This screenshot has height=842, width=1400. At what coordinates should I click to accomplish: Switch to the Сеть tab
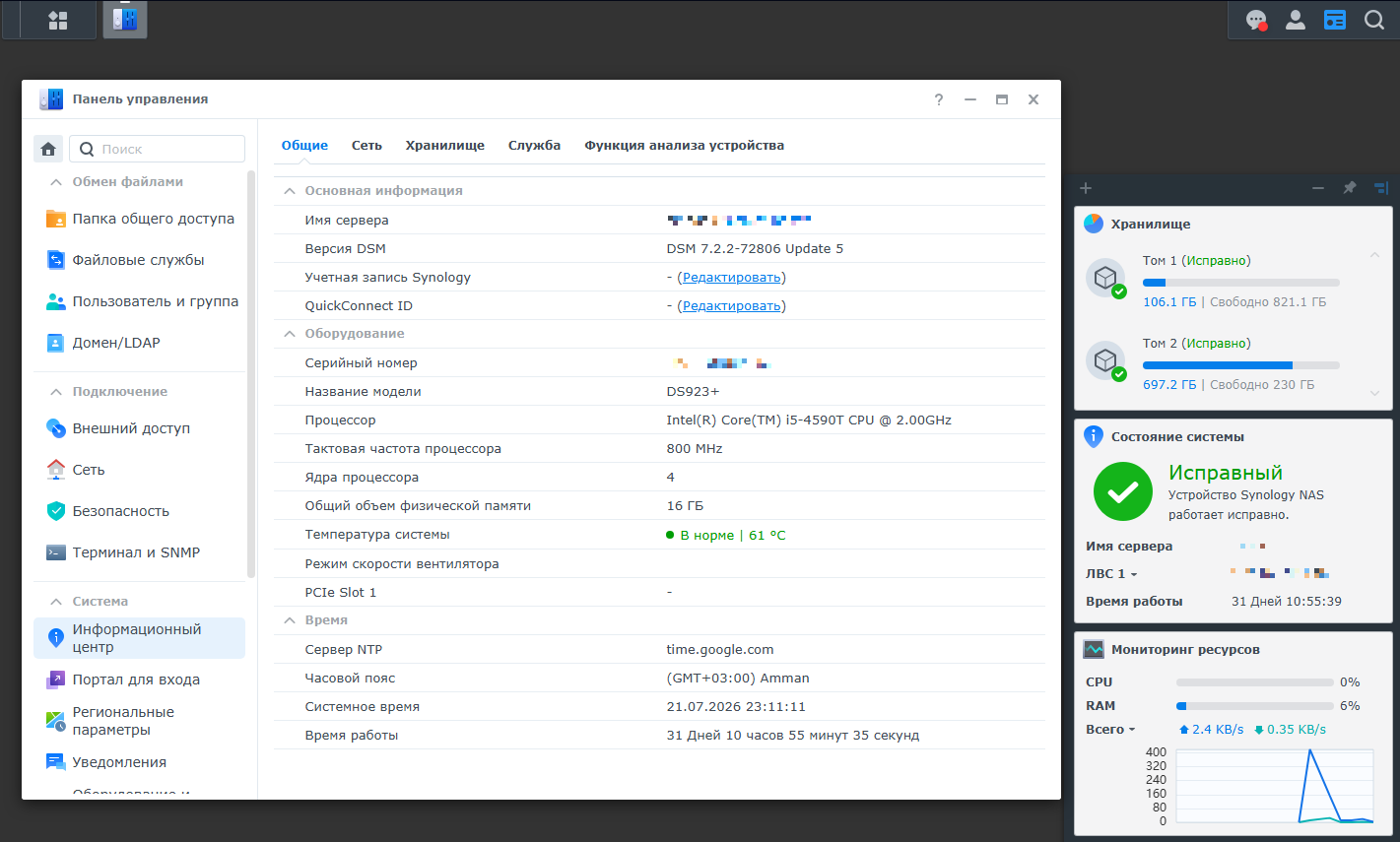[367, 146]
